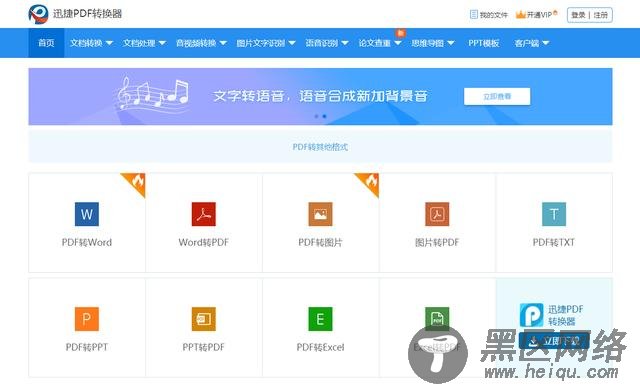
Task: Select the PDF转图片 picture icon
Action: pyautogui.click(x=320, y=214)
